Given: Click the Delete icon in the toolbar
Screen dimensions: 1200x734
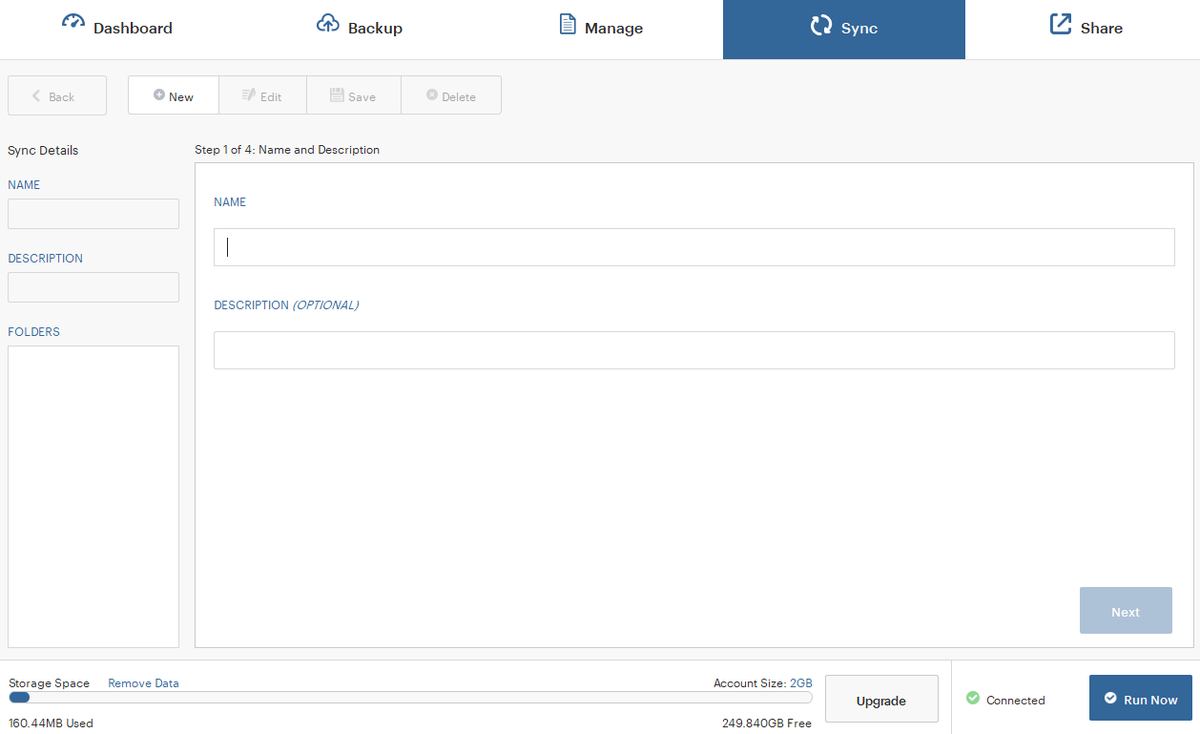Looking at the screenshot, I should 430,95.
